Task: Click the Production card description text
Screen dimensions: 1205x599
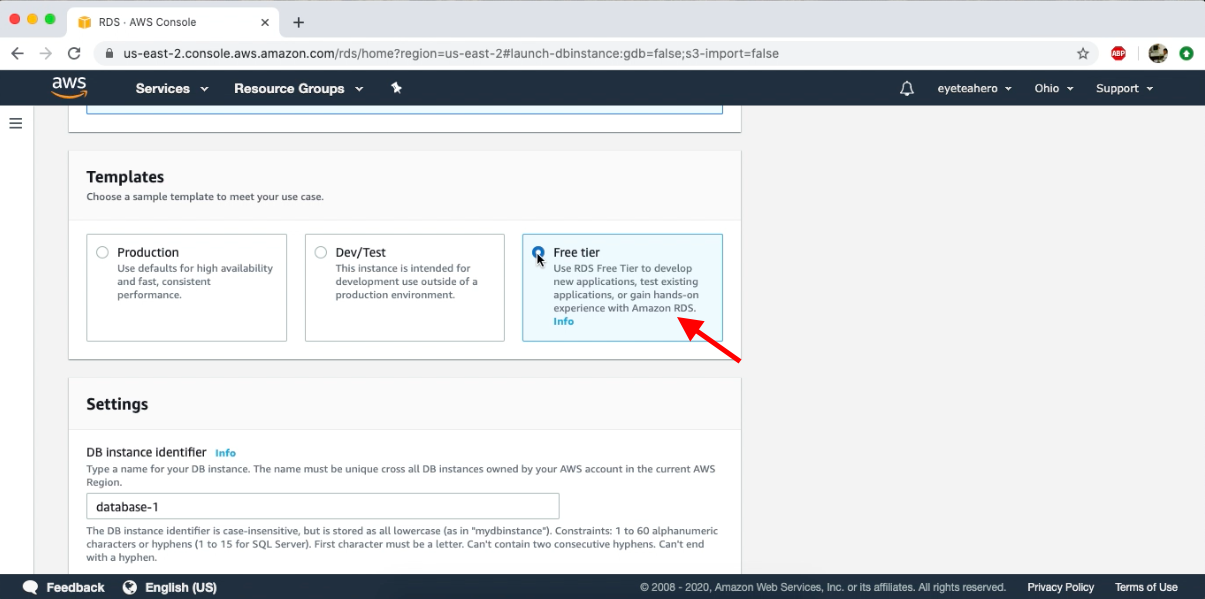Action: coord(195,282)
